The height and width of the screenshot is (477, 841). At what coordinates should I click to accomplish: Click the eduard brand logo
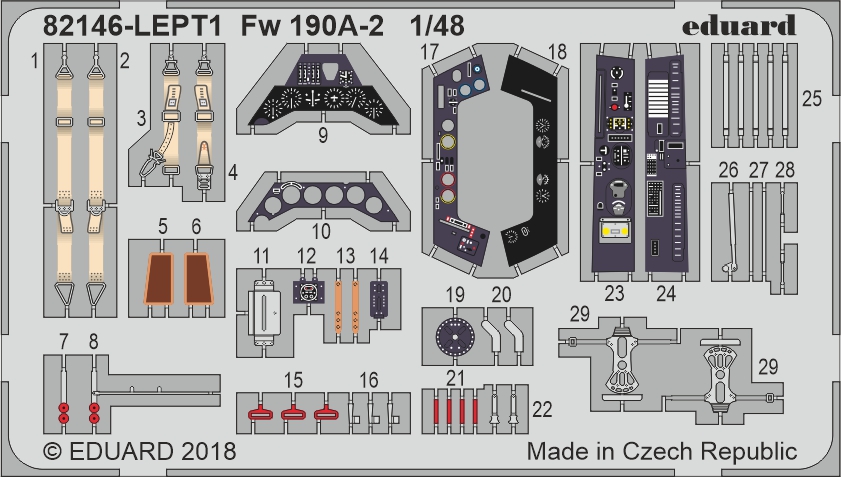739,25
